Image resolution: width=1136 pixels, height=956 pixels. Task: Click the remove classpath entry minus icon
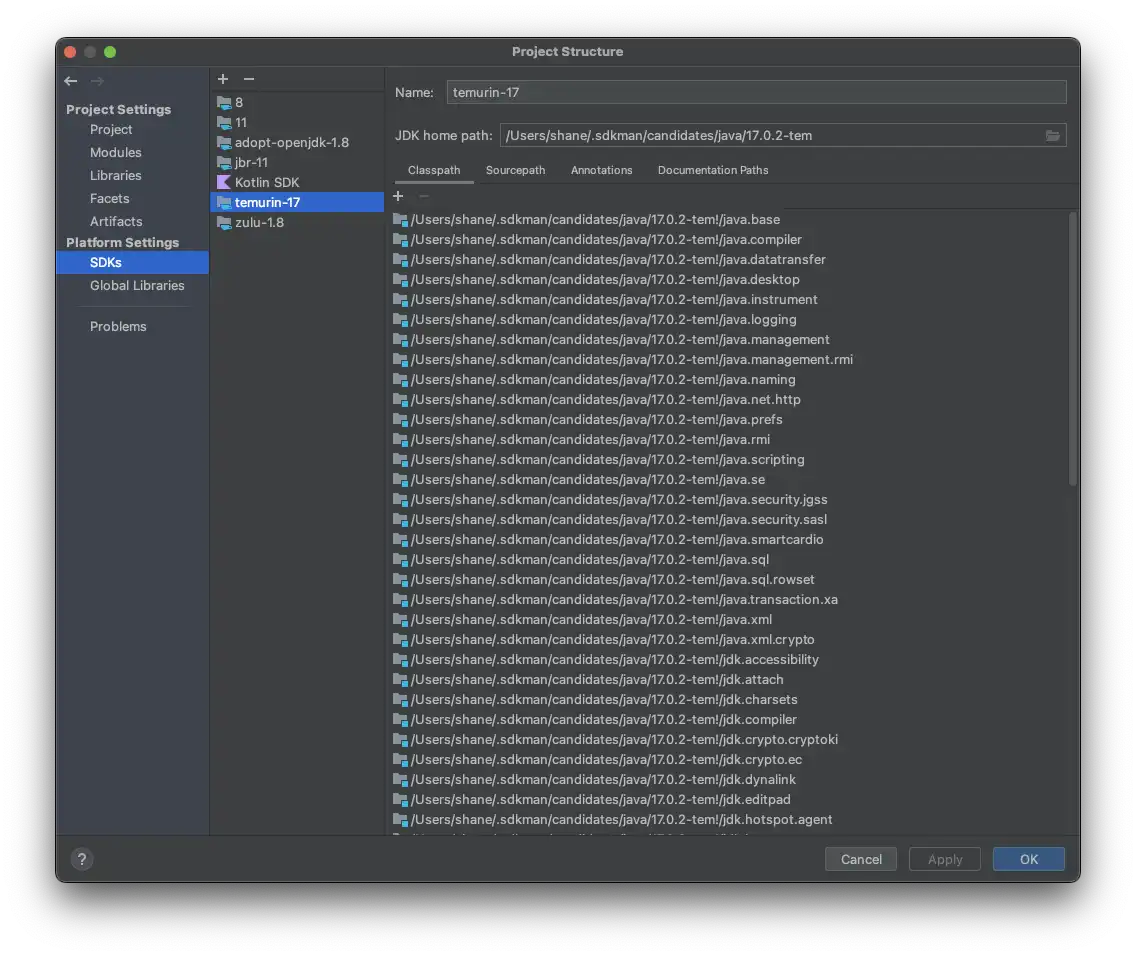tap(424, 196)
